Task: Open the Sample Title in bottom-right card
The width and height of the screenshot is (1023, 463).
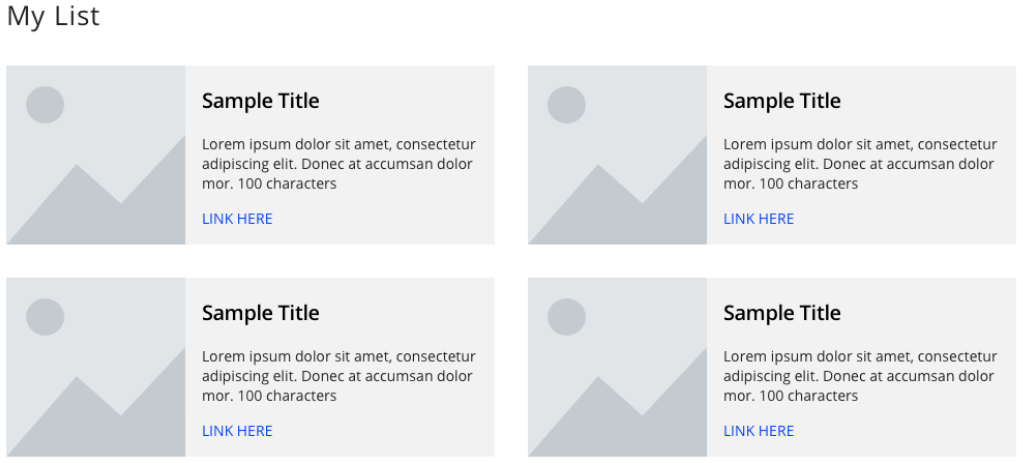Action: coord(782,313)
